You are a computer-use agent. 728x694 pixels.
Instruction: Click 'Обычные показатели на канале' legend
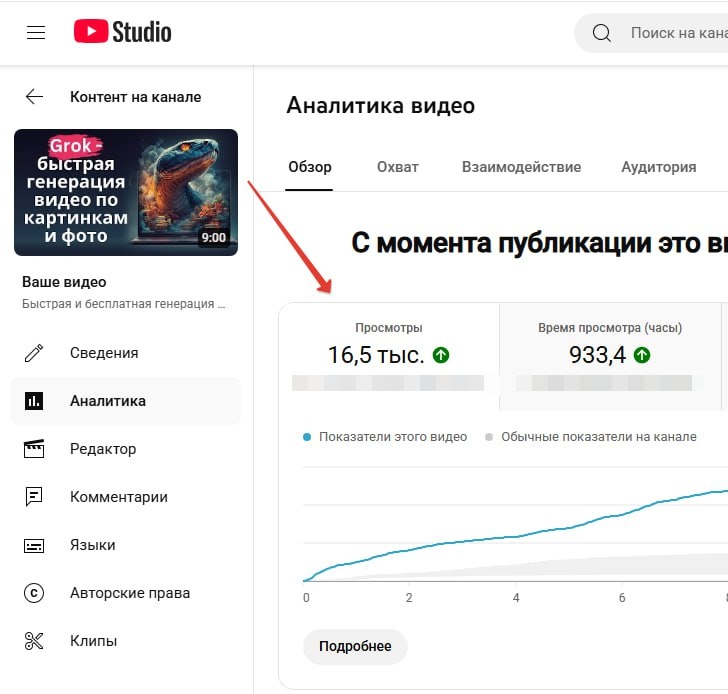pyautogui.click(x=591, y=437)
